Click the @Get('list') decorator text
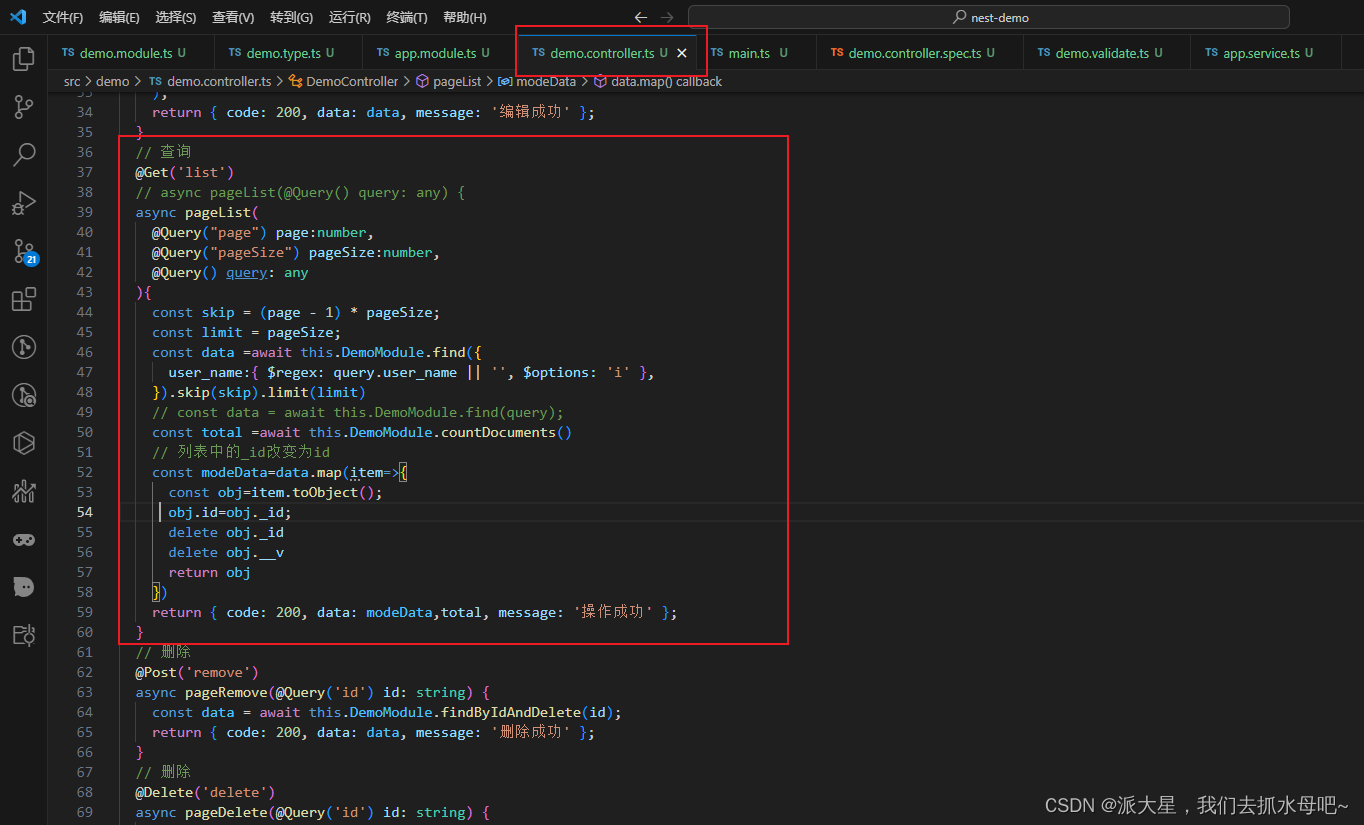The width and height of the screenshot is (1364, 825). [x=185, y=172]
